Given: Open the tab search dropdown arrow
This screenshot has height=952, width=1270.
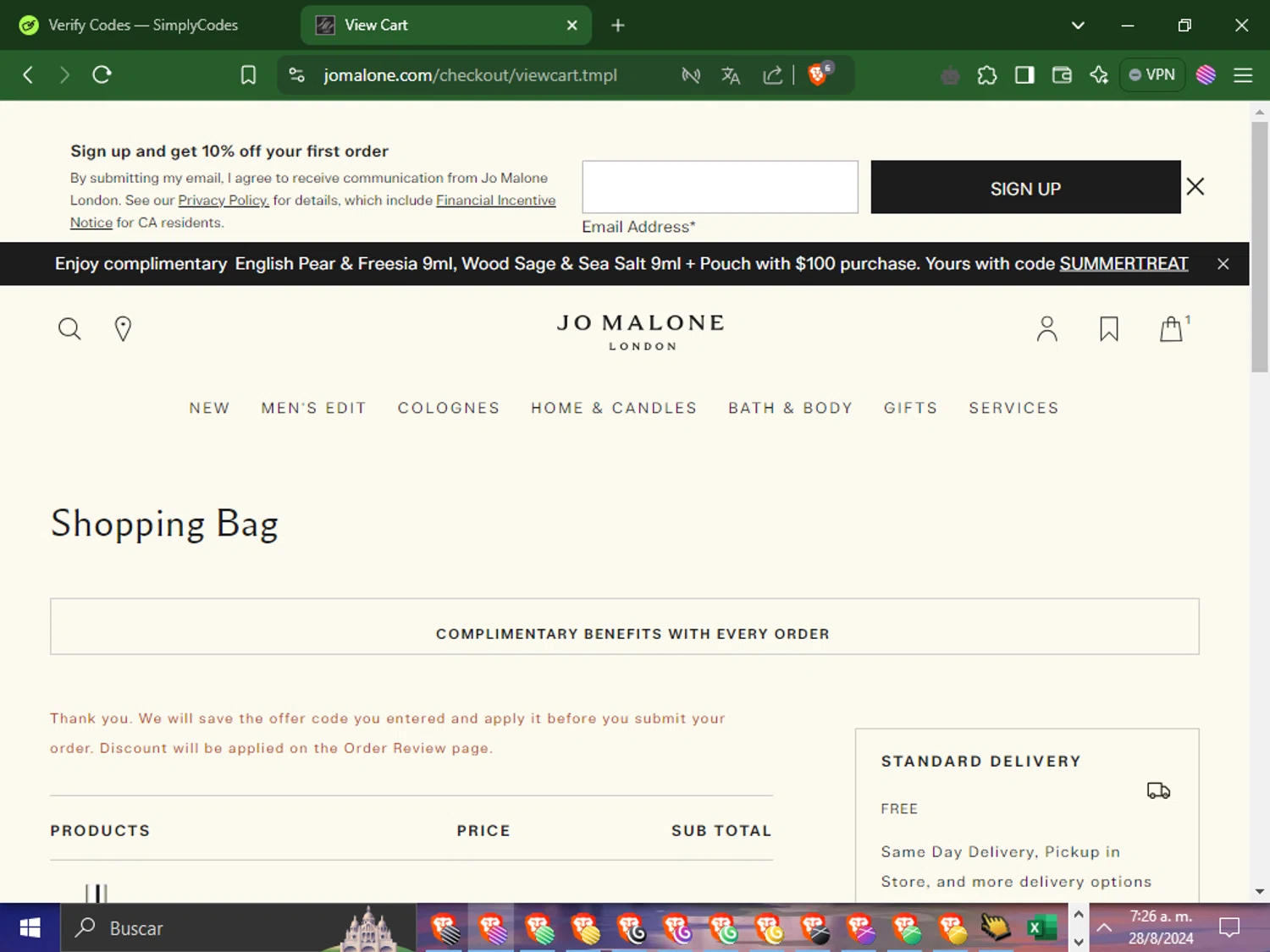Looking at the screenshot, I should pyautogui.click(x=1078, y=25).
